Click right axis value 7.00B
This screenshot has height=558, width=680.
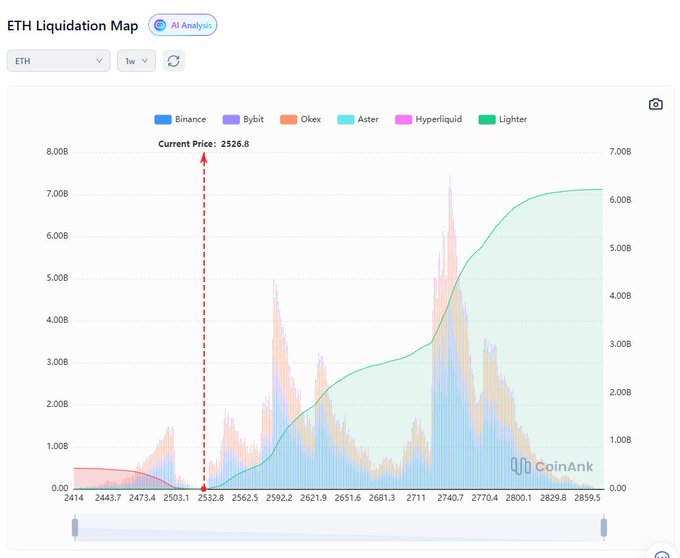(620, 152)
